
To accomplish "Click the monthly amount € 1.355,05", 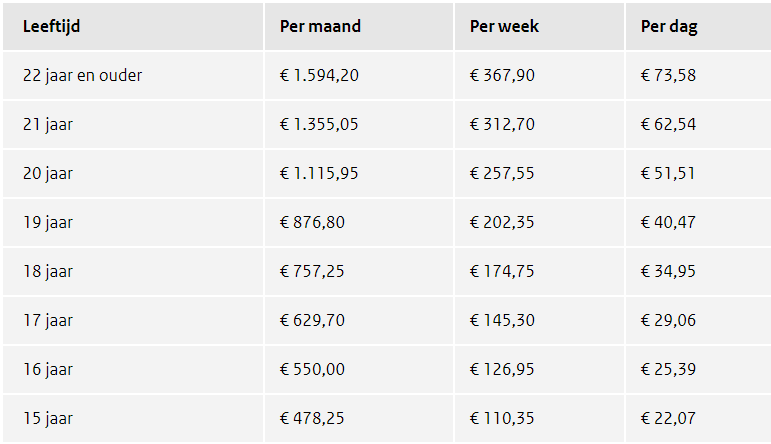I will (319, 125).
